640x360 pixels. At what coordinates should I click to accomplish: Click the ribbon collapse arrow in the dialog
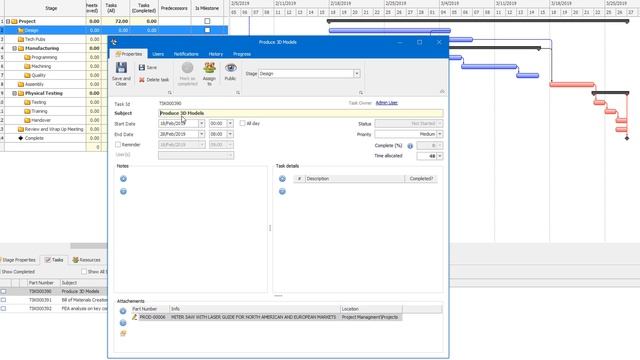pos(442,91)
